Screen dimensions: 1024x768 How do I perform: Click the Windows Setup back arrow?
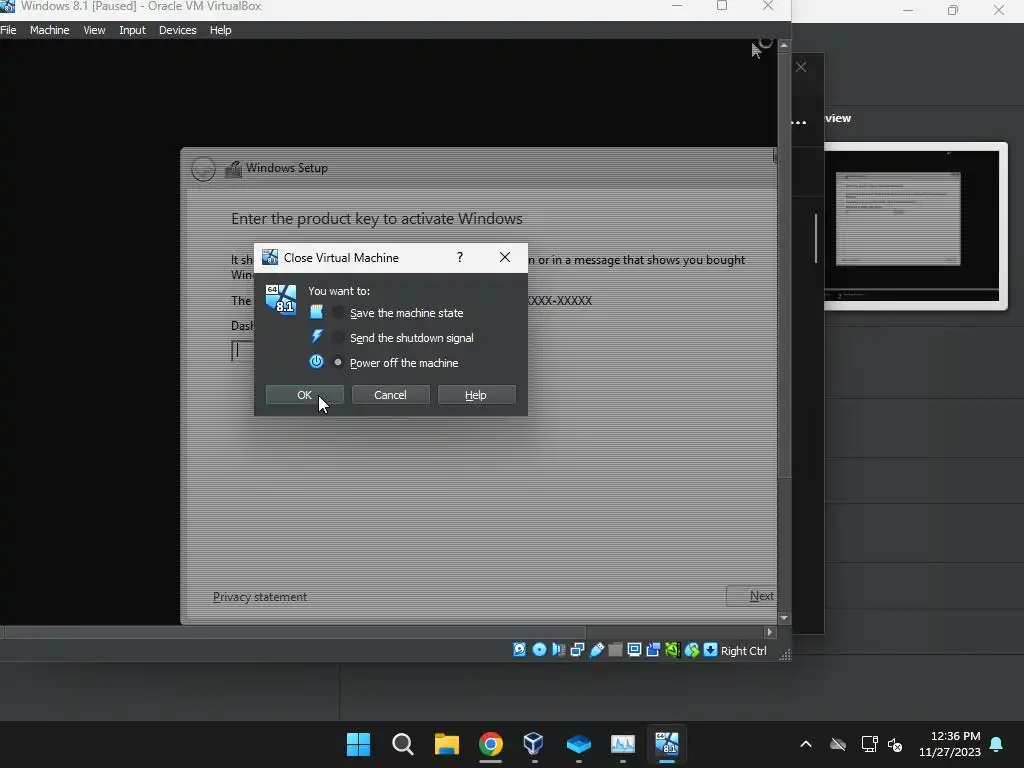pyautogui.click(x=203, y=169)
